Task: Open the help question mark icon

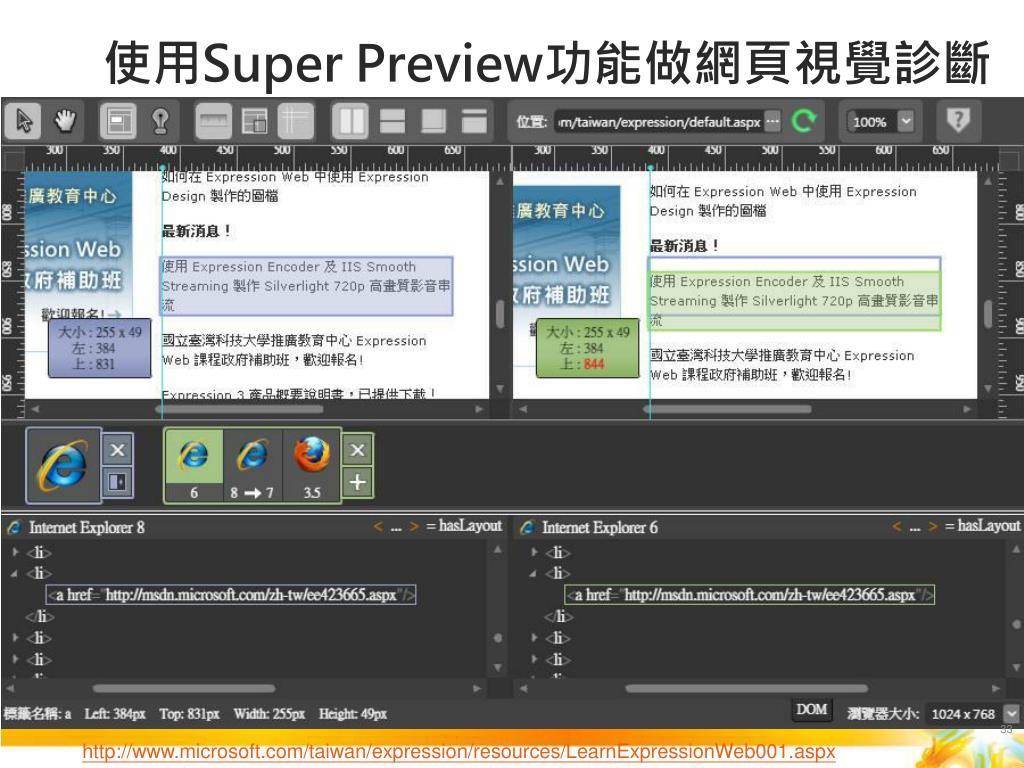Action: [957, 120]
